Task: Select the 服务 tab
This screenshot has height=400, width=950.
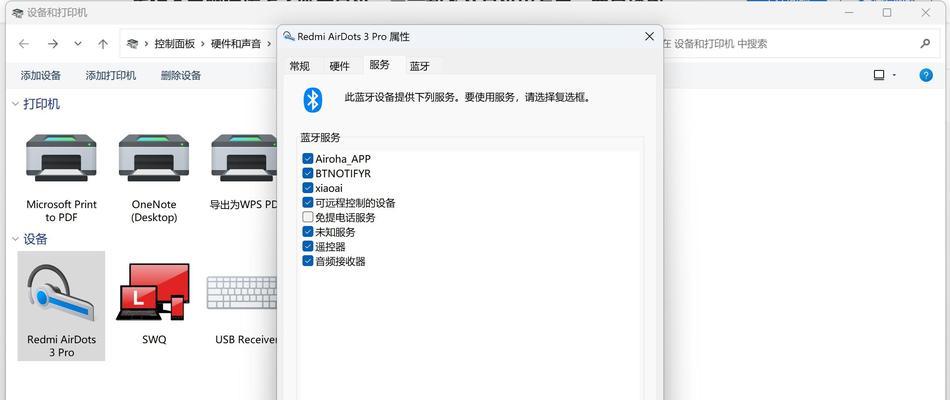Action: (379, 65)
